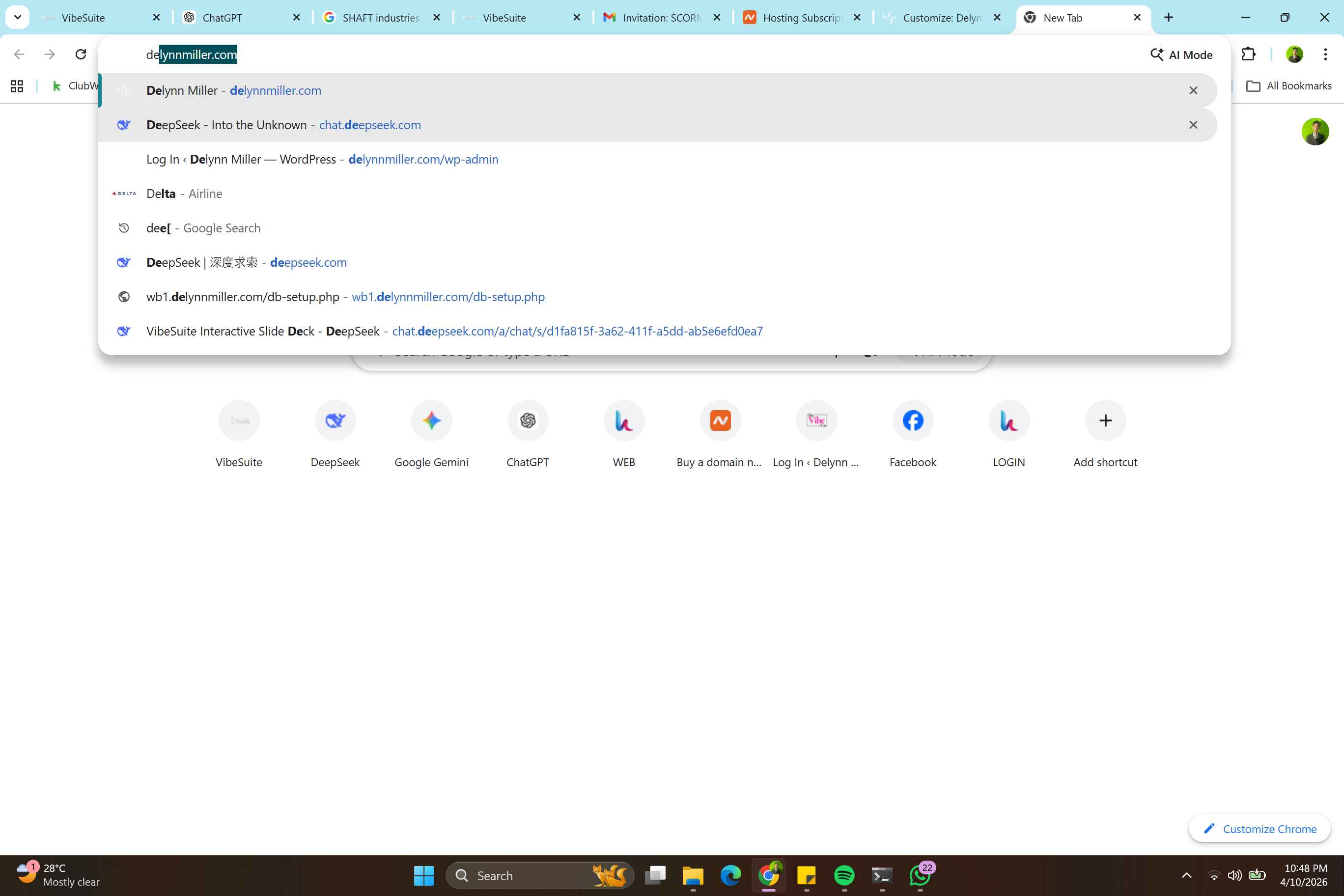
Task: Switch to the Customize: Delyn tab
Action: click(943, 18)
